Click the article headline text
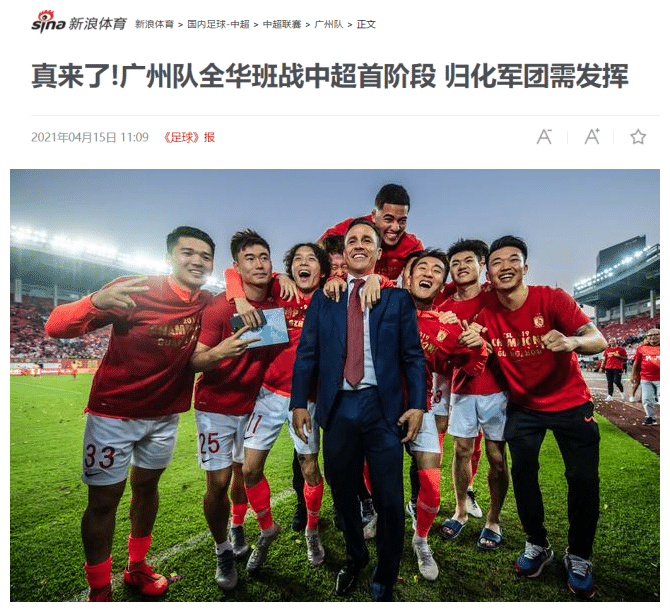Screen dimensions: 670x612 click(330, 76)
